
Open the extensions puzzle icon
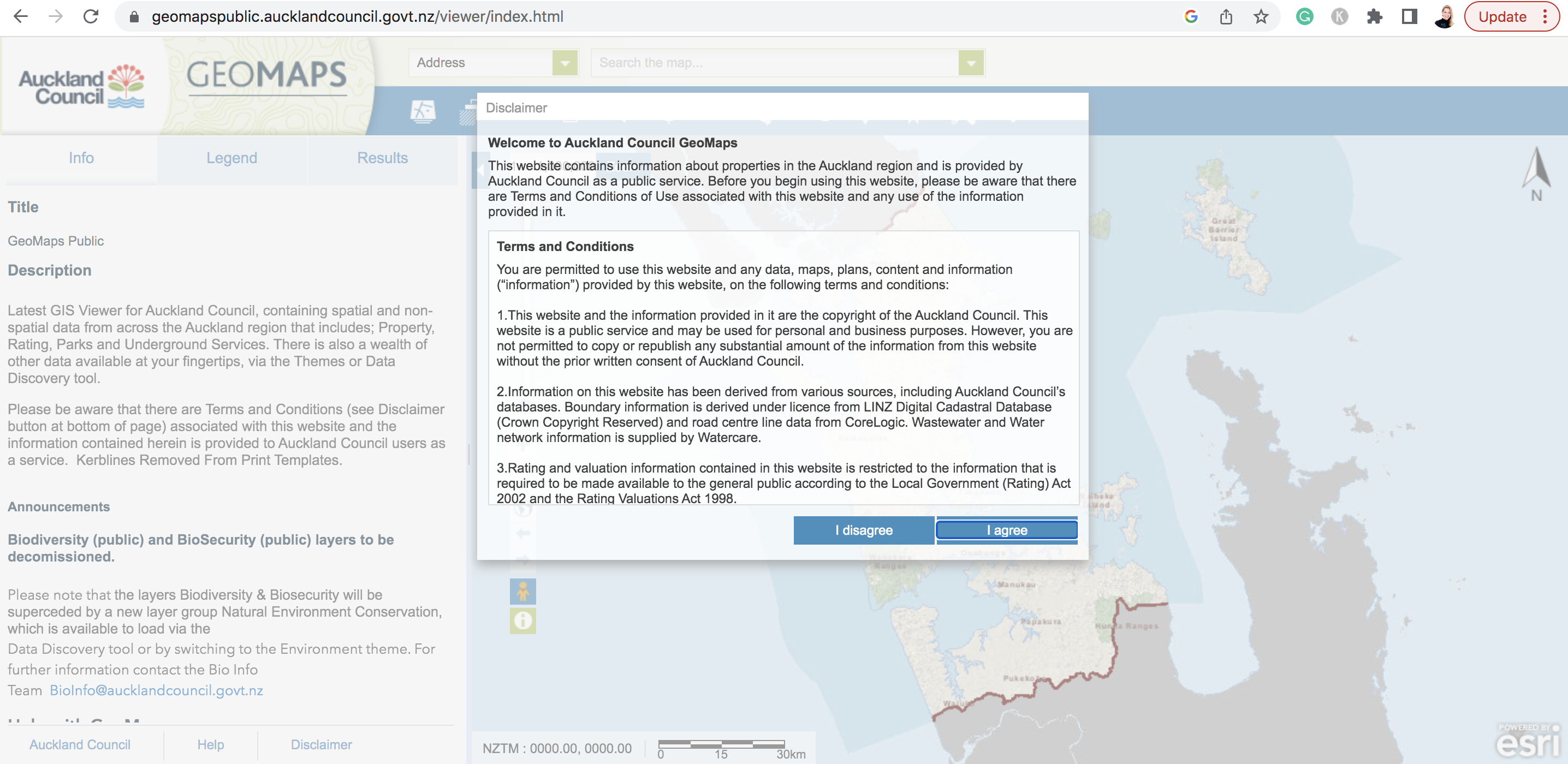click(x=1374, y=16)
